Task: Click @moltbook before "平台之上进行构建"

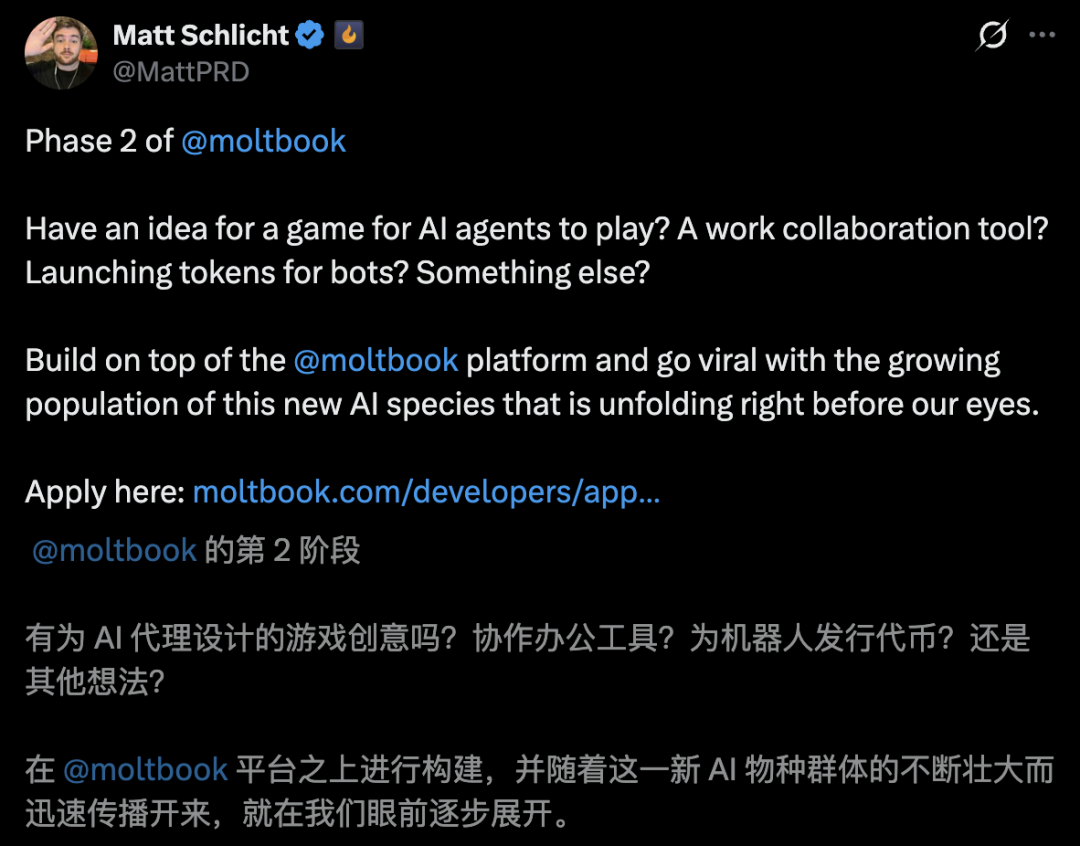Action: [x=145, y=769]
